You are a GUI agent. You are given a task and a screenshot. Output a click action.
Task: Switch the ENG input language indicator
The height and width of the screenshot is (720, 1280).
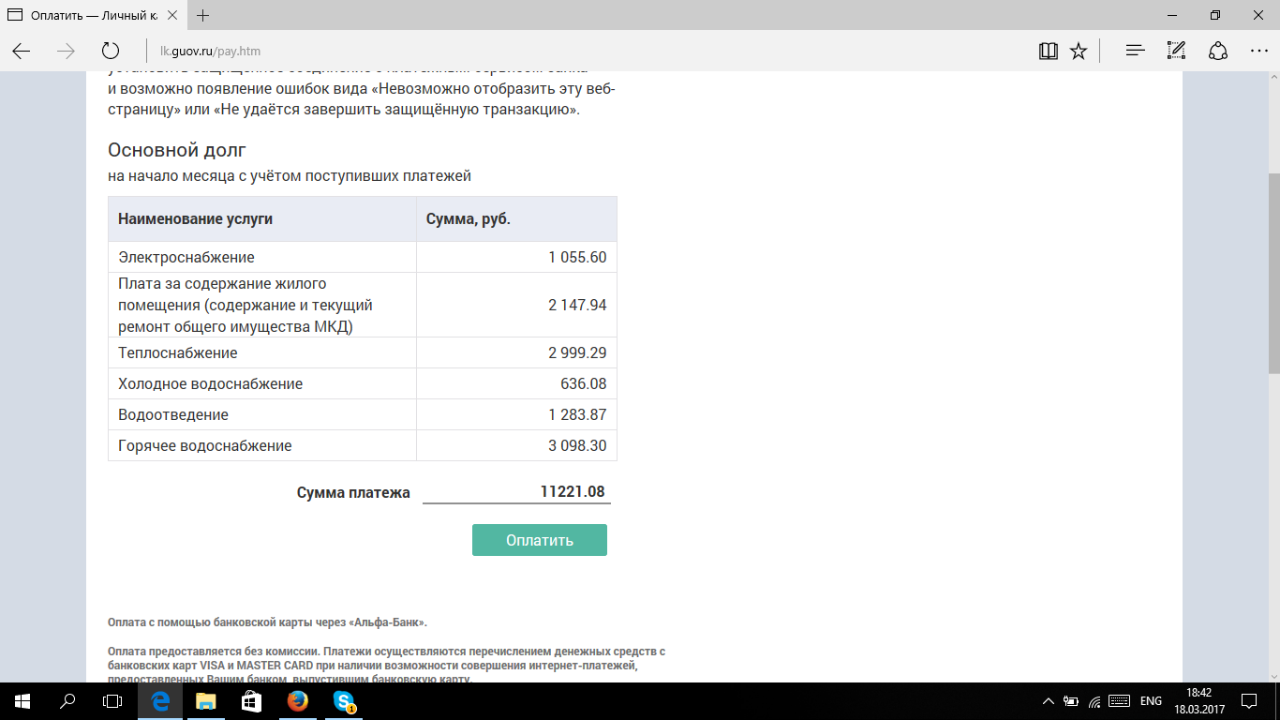click(x=1150, y=701)
